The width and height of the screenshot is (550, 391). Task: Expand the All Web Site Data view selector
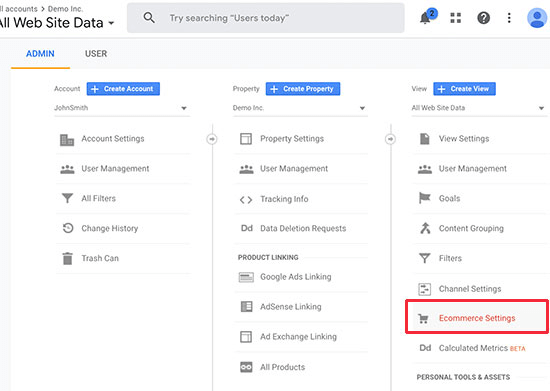pos(56,23)
